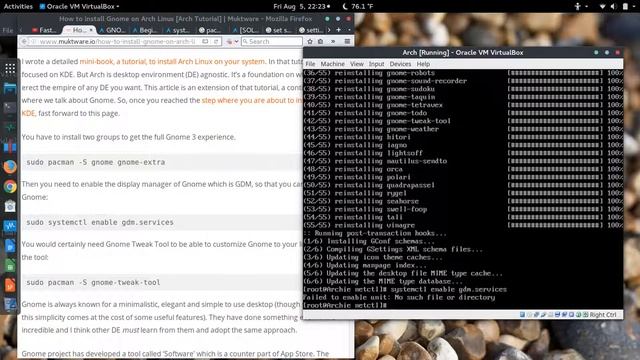Open the terminal icon in the dock
Image resolution: width=640 pixels, height=360 pixels.
(10, 108)
